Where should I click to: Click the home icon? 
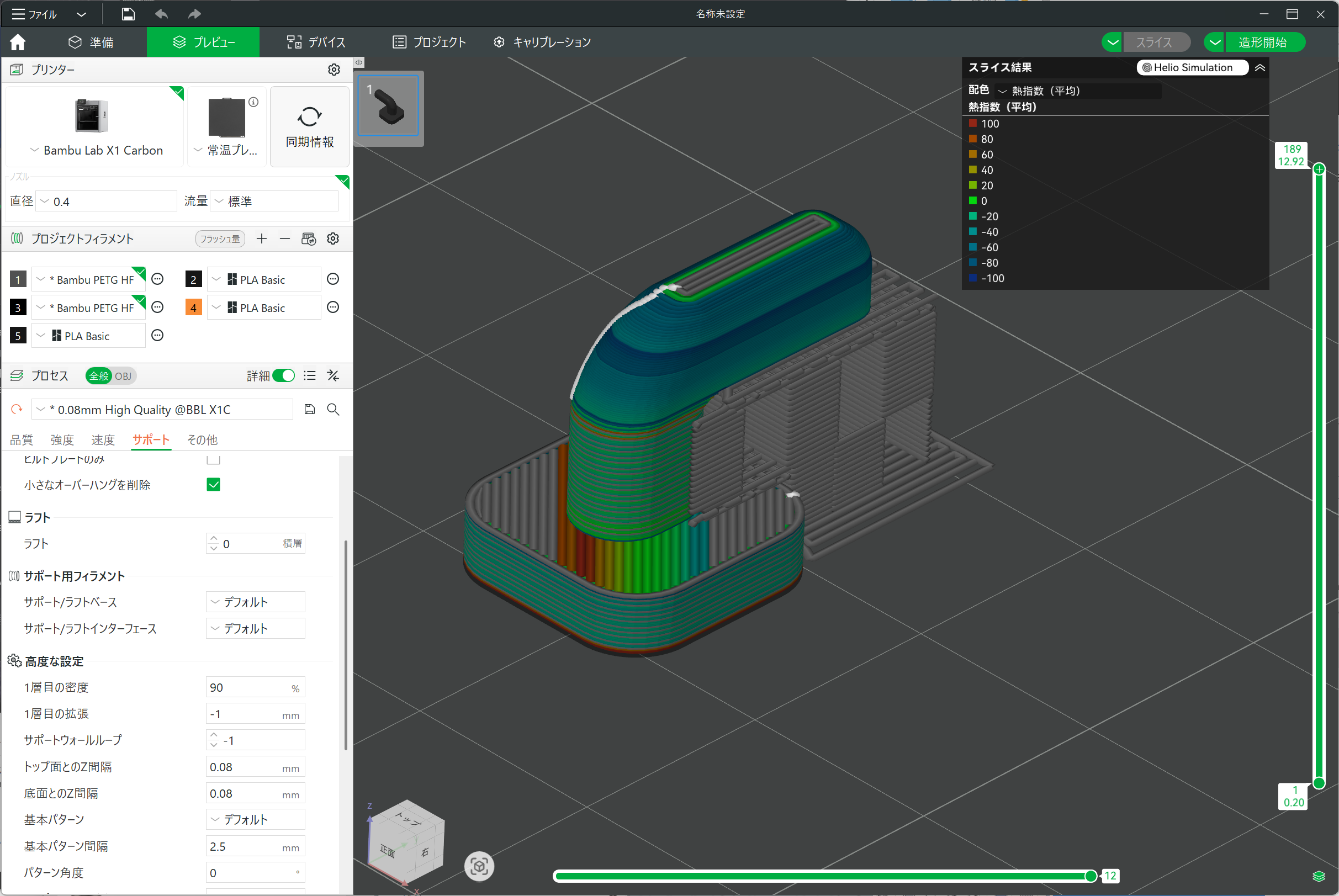tap(18, 42)
